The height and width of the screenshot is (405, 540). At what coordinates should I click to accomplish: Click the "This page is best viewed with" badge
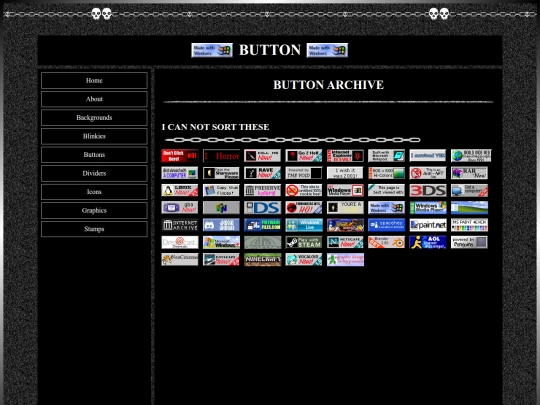(386, 190)
